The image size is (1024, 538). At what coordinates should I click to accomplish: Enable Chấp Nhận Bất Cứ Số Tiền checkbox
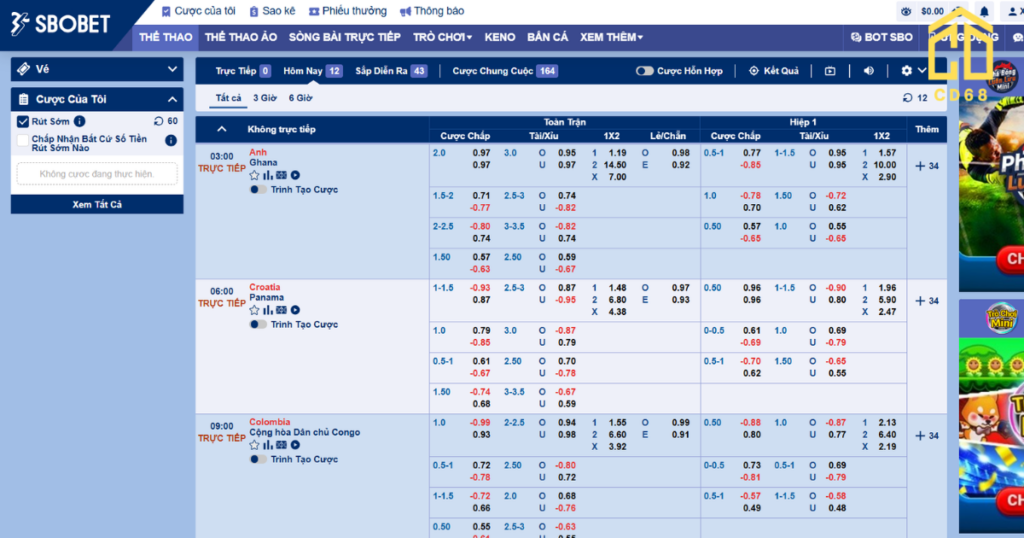click(23, 140)
